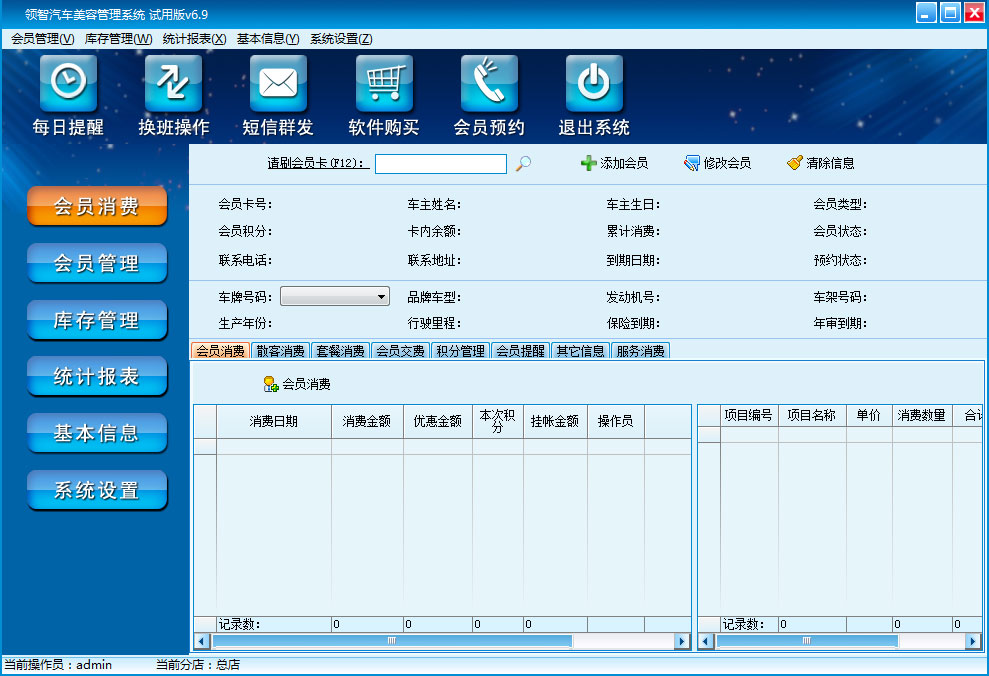Click the 操作员 column header
The image size is (989, 676).
pos(616,421)
